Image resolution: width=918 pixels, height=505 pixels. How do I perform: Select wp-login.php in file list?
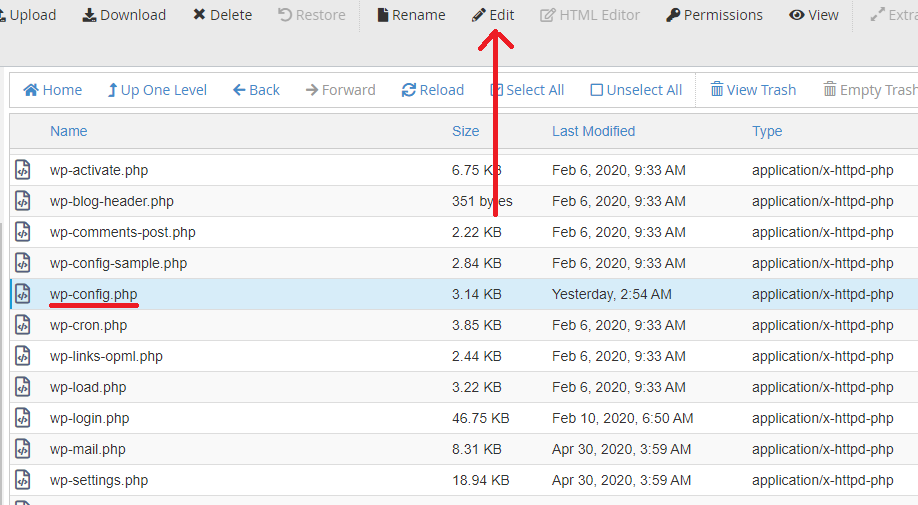click(89, 418)
